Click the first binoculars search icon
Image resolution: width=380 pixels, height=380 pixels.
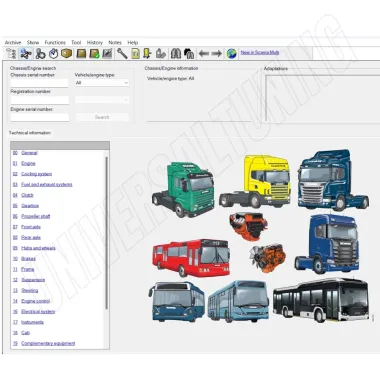pyautogui.click(x=176, y=53)
